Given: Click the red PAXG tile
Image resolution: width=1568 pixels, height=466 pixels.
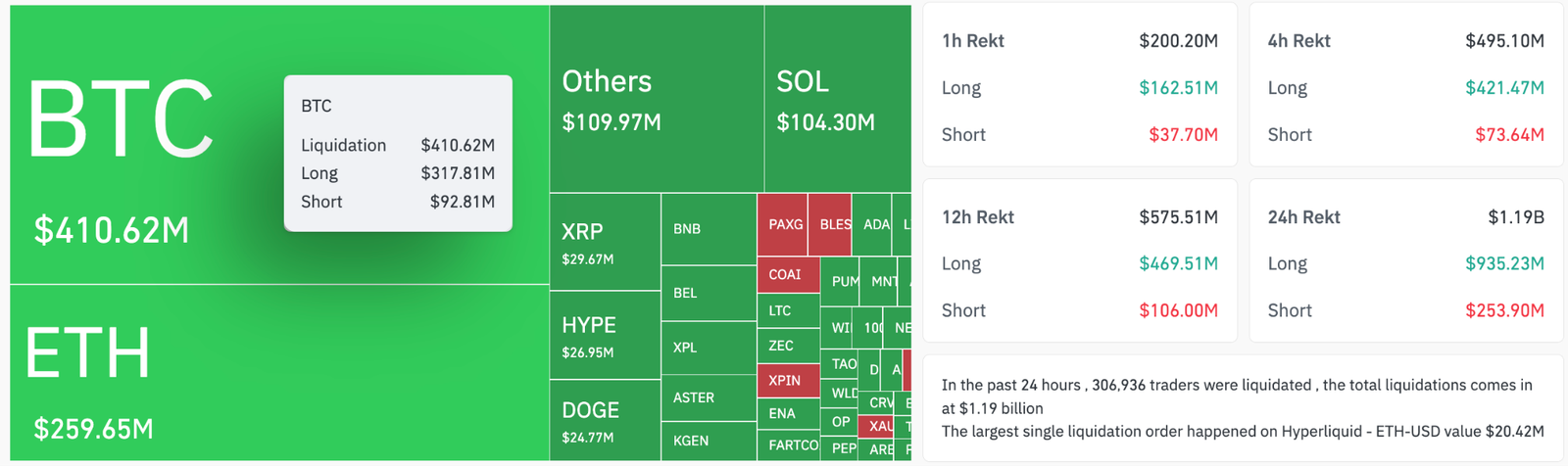Looking at the screenshot, I should (x=786, y=224).
